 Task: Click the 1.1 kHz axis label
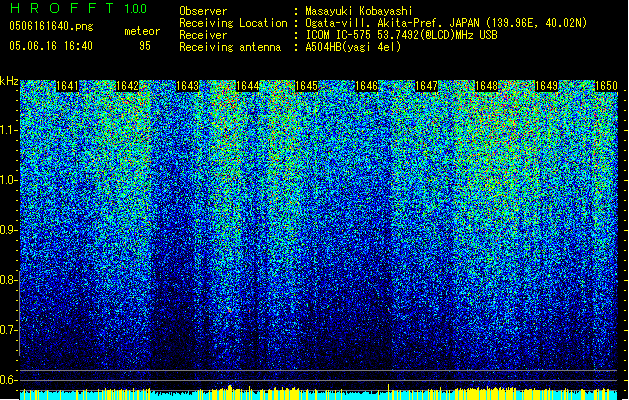pos(8,130)
